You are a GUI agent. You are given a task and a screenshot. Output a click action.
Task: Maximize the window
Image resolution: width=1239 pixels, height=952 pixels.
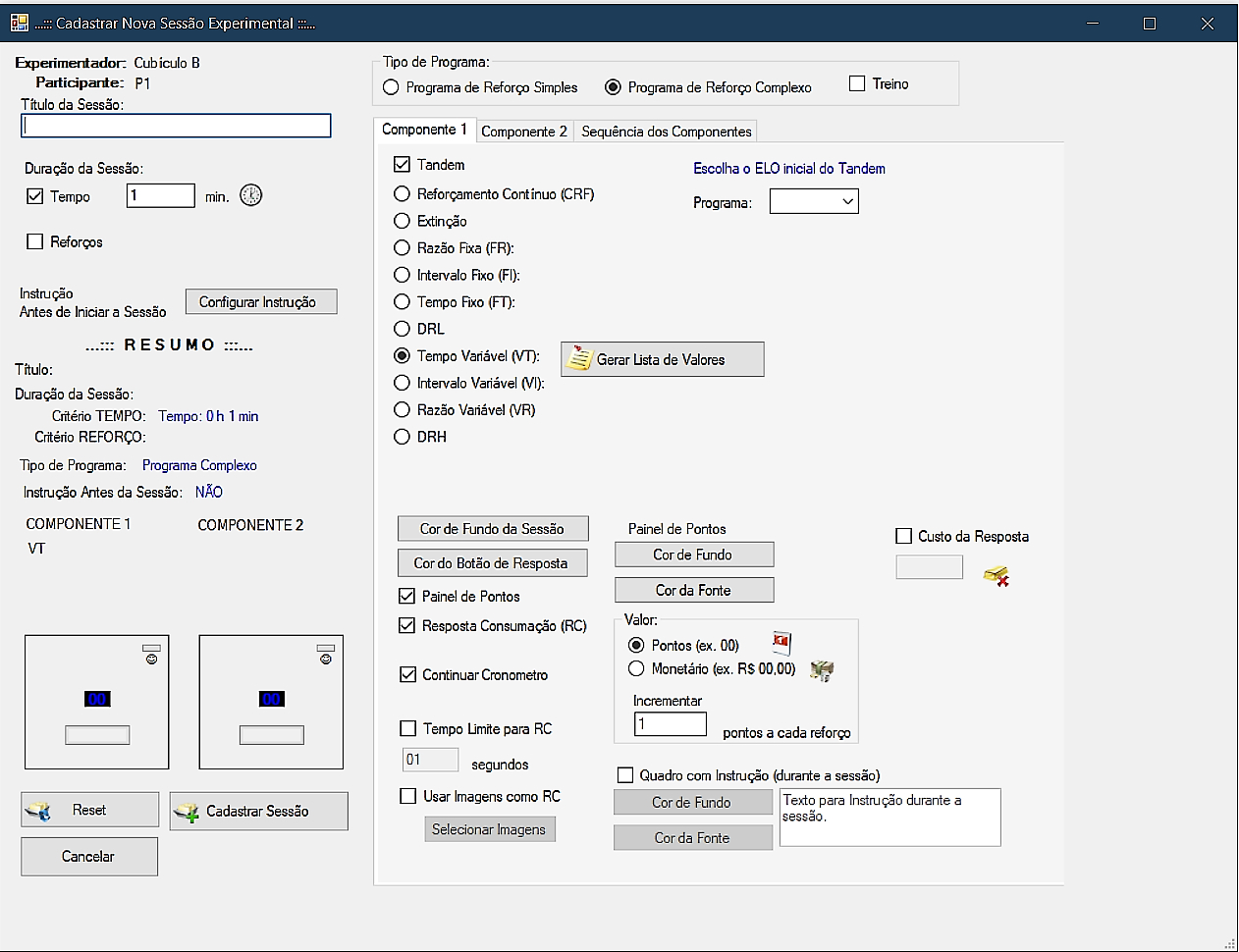point(1150,24)
